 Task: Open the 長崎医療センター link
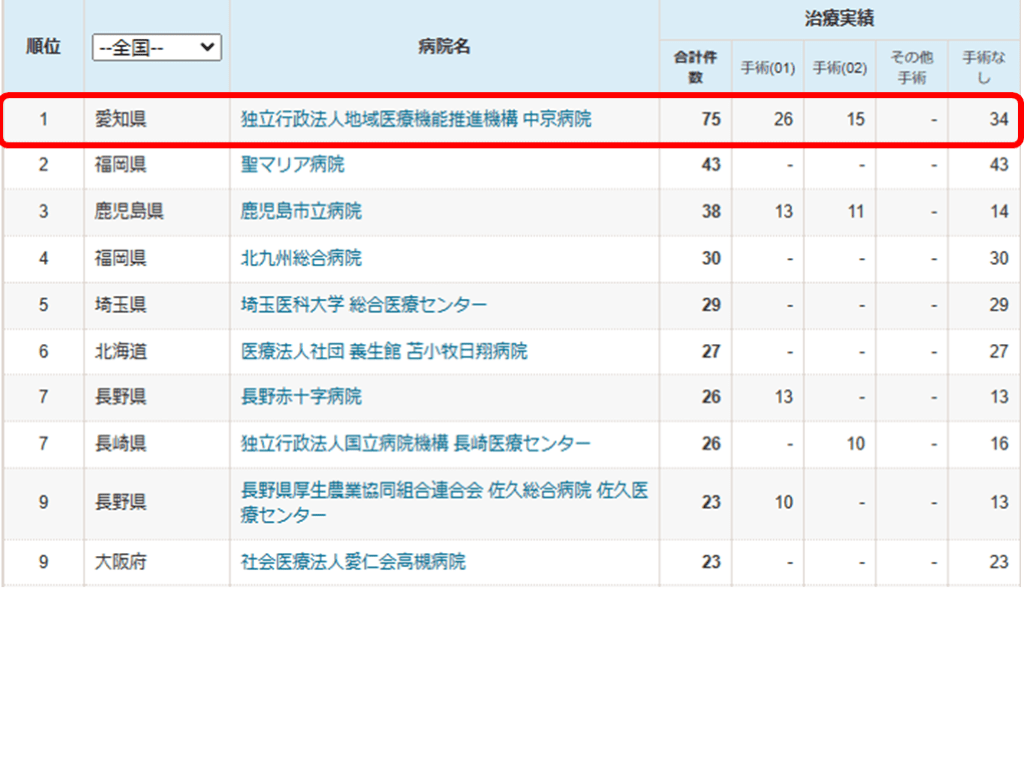tap(416, 443)
